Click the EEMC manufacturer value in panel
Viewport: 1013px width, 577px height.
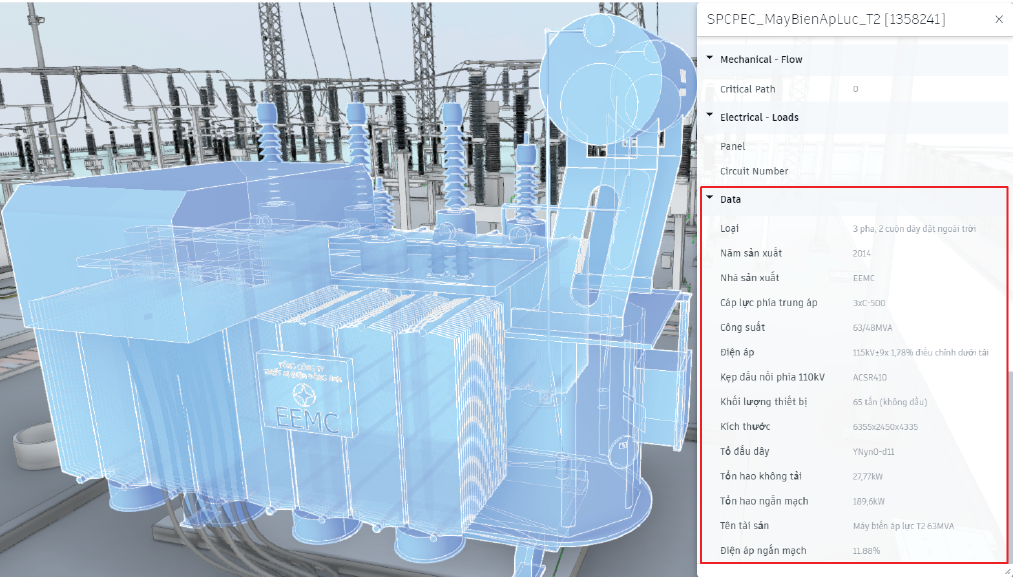tap(863, 278)
